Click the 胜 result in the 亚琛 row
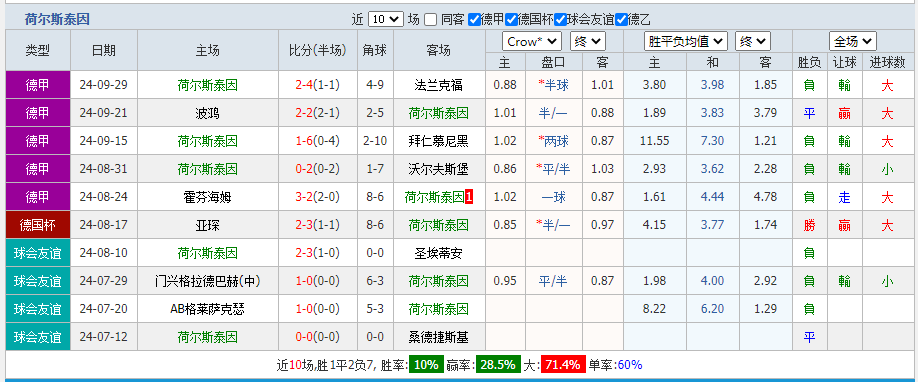Image resolution: width=918 pixels, height=382 pixels. click(809, 225)
